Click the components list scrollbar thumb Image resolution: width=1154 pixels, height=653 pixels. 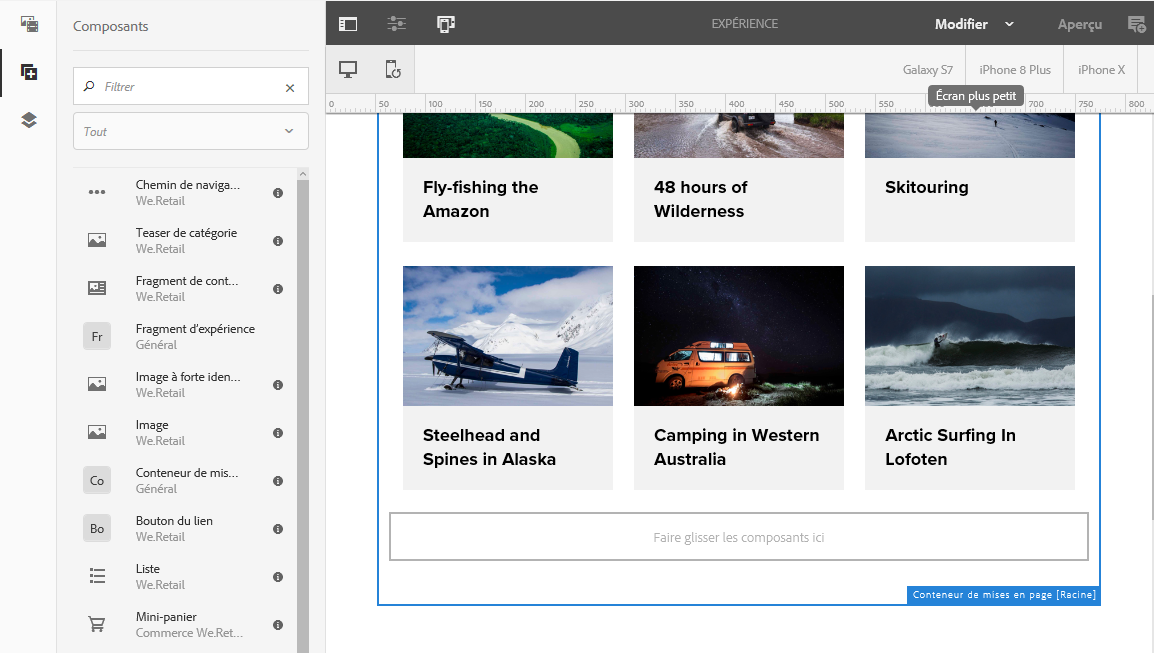303,416
